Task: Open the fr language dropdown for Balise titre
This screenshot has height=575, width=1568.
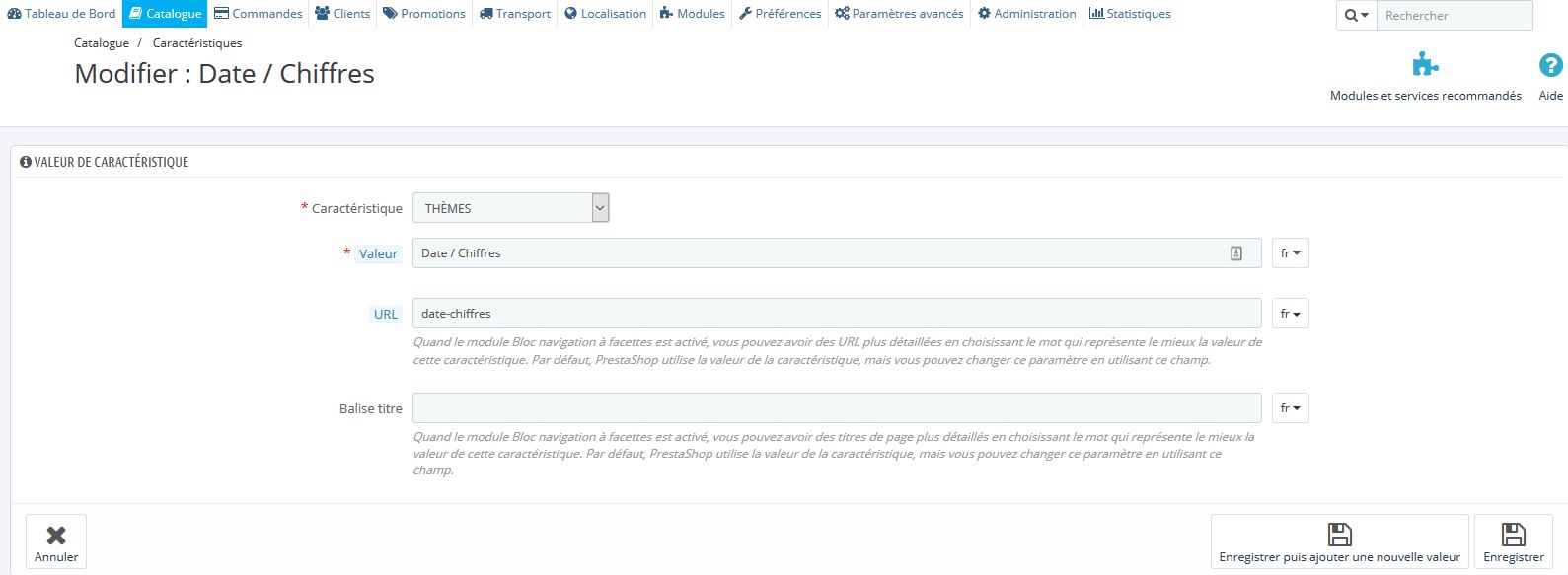Action: click(1290, 408)
